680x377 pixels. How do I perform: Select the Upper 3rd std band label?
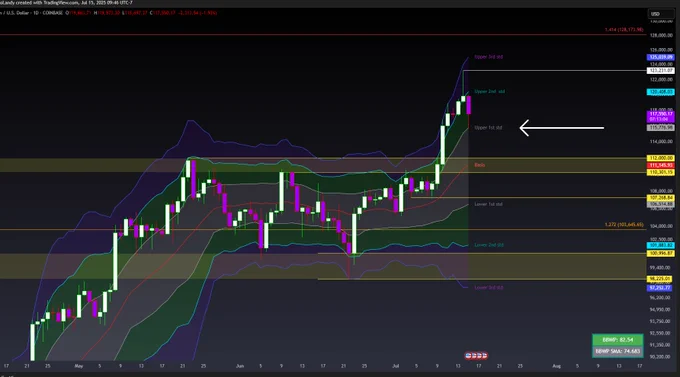click(488, 57)
